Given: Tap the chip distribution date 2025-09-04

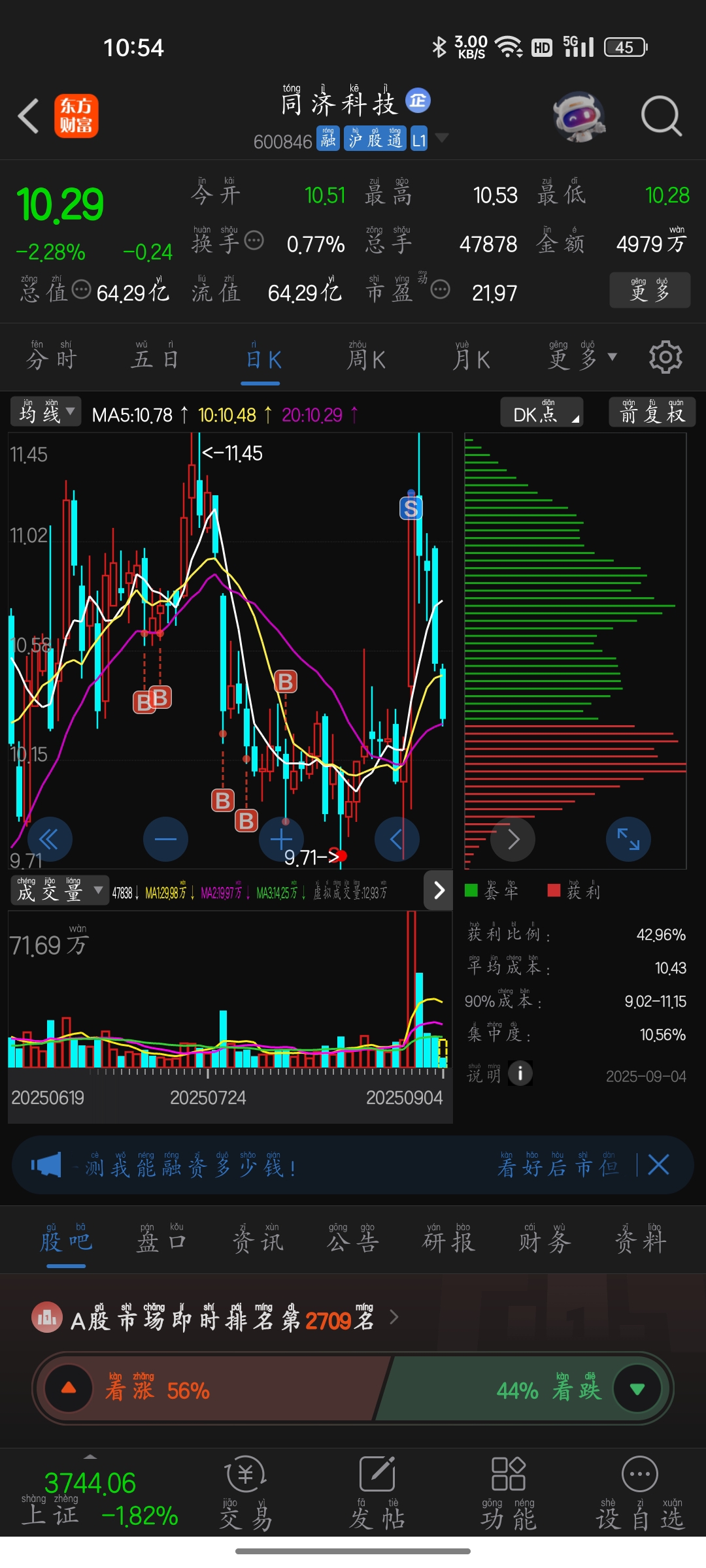Looking at the screenshot, I should pyautogui.click(x=646, y=1076).
